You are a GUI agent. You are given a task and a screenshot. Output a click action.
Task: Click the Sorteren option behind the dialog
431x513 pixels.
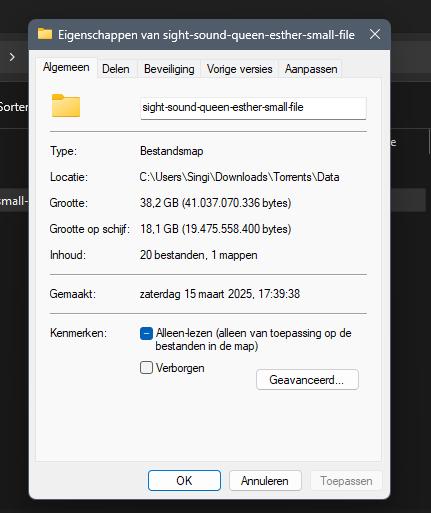coord(14,107)
